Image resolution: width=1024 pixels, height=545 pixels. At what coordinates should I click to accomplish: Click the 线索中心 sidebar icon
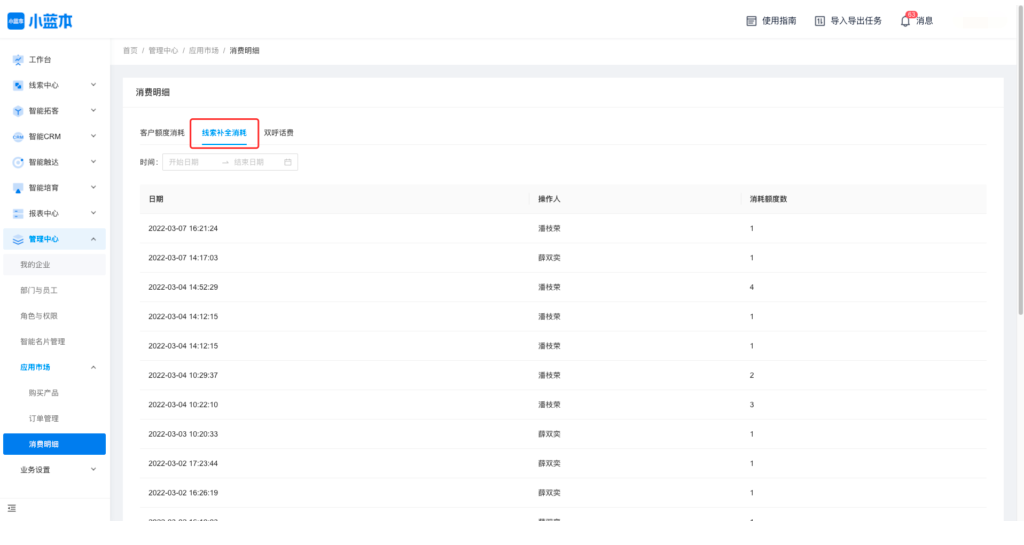tap(18, 86)
